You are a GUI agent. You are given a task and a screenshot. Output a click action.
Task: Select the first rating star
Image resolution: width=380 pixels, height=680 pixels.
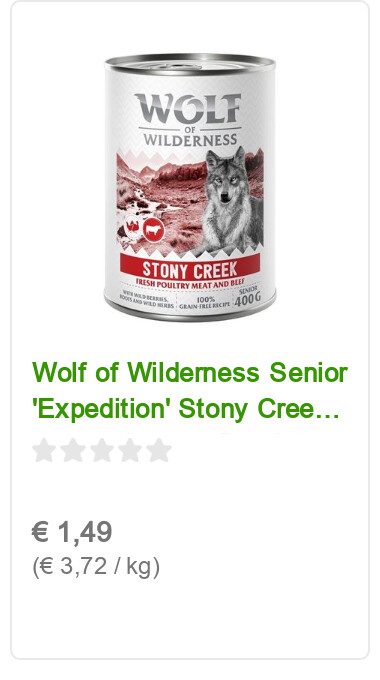pyautogui.click(x=44, y=450)
